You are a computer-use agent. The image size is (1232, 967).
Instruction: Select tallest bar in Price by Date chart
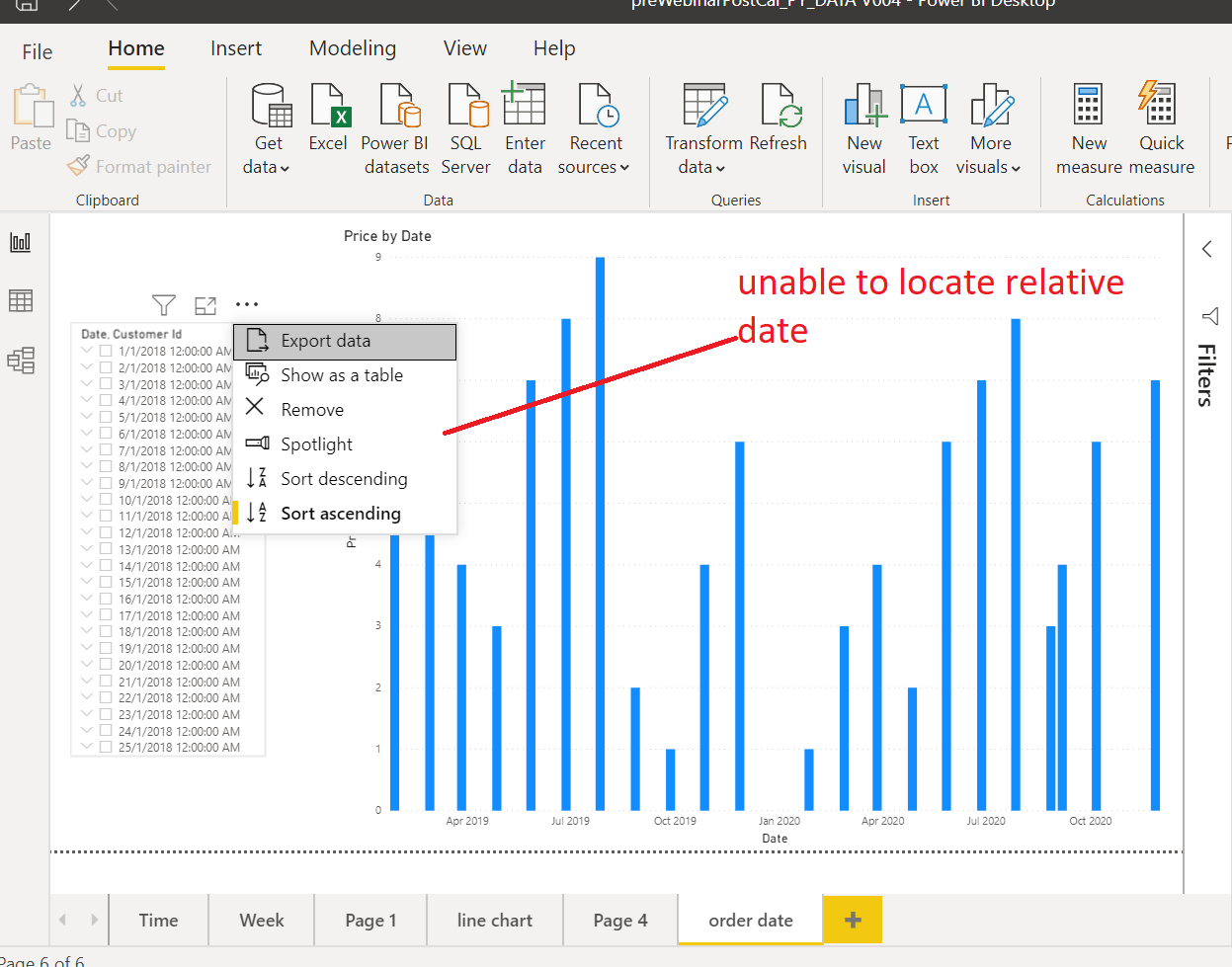pos(600,533)
